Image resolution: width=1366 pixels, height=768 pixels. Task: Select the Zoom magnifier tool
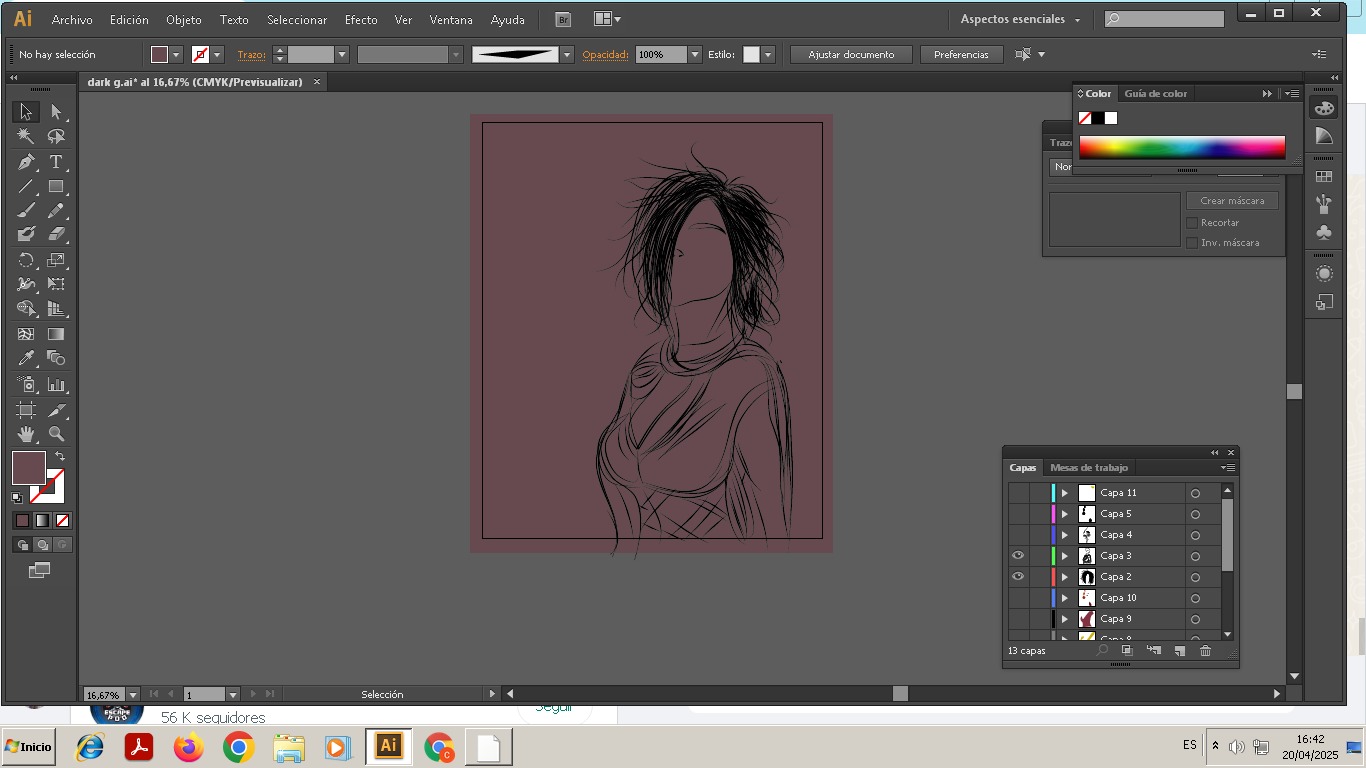click(56, 434)
